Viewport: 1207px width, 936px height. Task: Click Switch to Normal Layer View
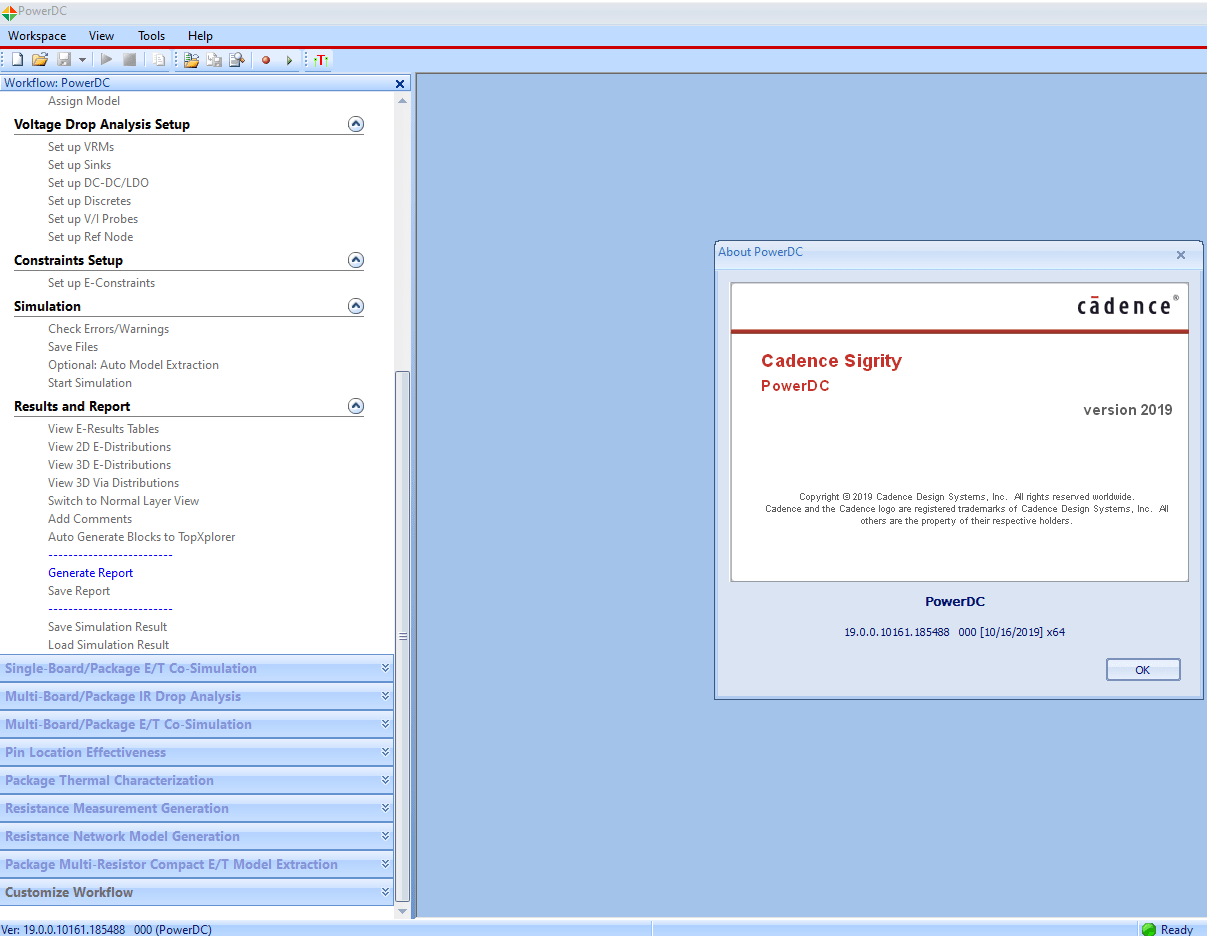pos(123,501)
